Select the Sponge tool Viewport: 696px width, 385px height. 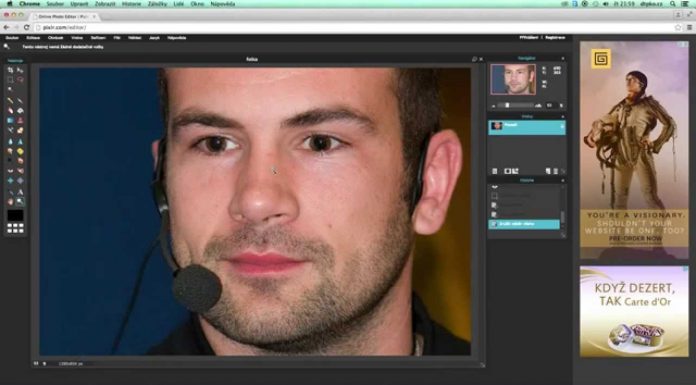pyautogui.click(x=20, y=151)
